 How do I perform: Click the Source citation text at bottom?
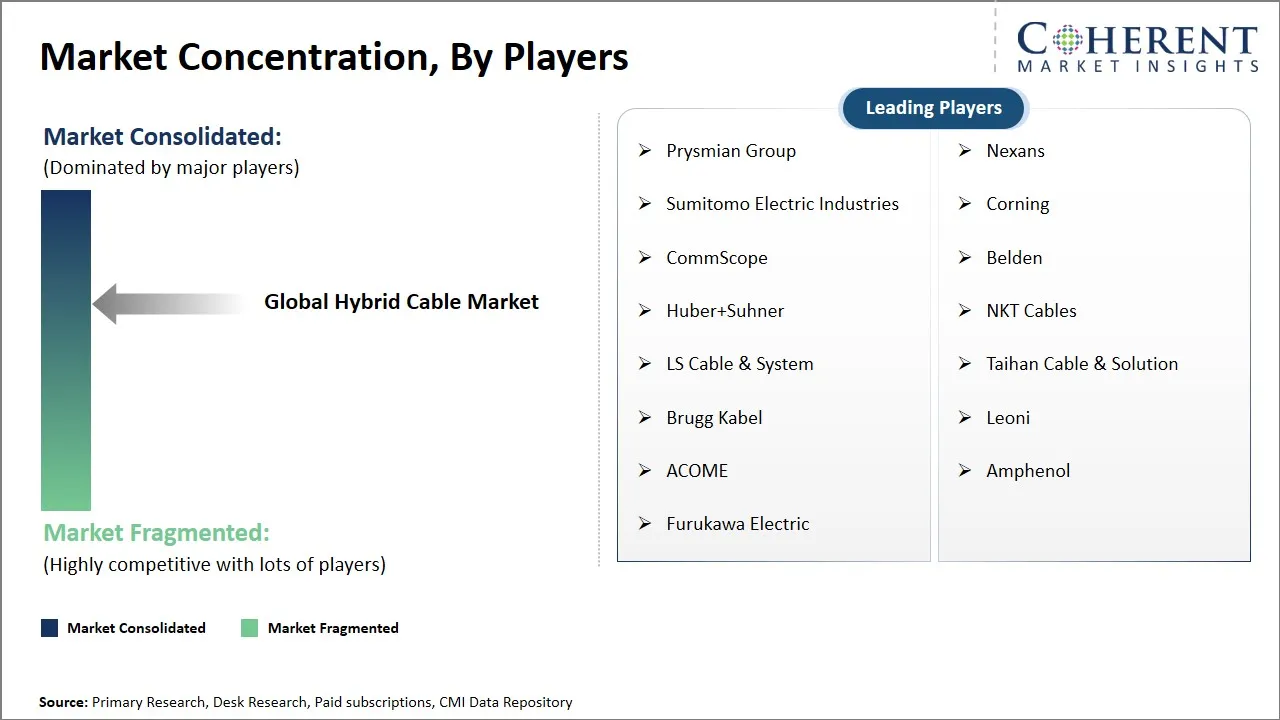click(306, 703)
